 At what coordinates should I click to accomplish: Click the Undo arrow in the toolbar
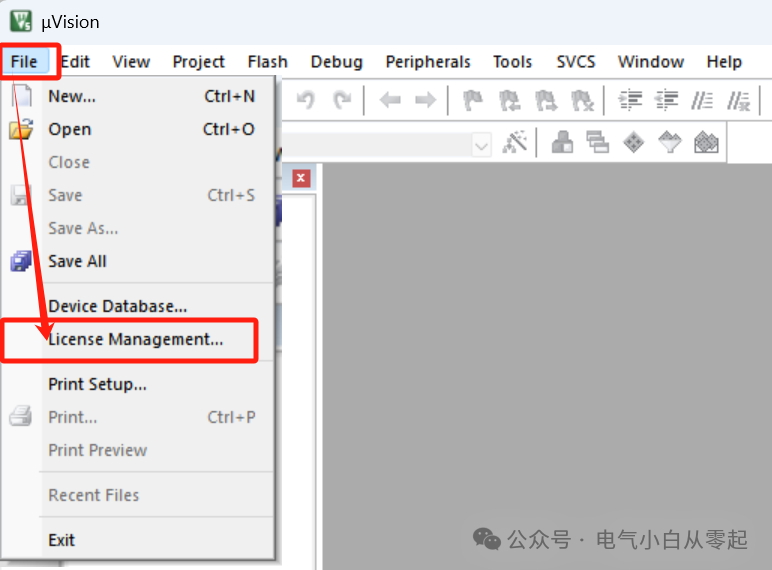[x=307, y=100]
